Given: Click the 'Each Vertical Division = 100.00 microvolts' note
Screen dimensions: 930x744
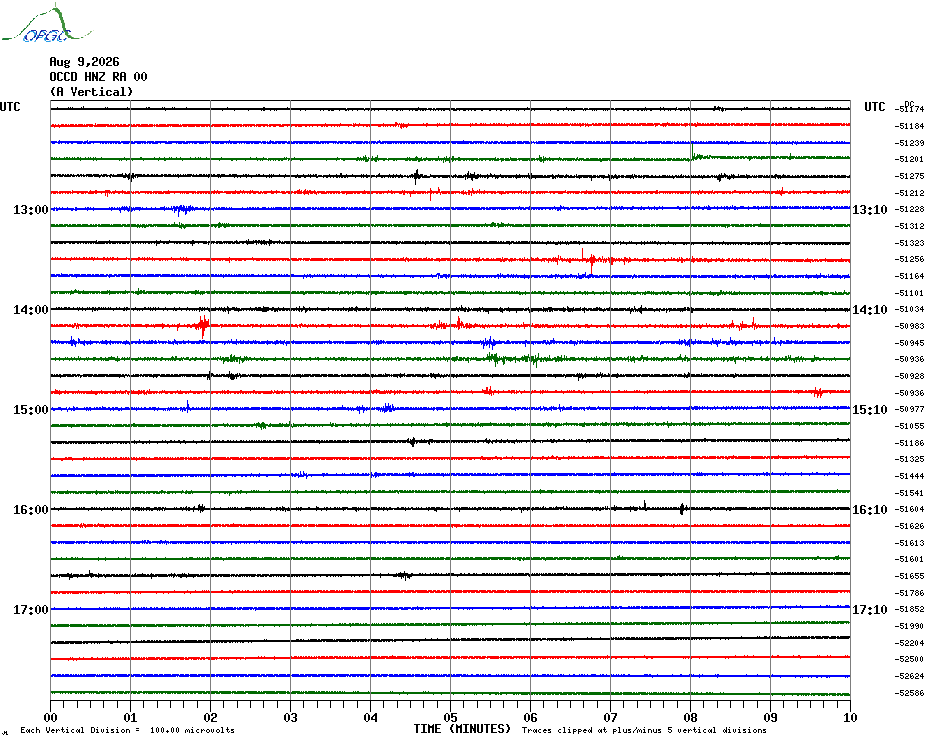Looking at the screenshot, I should 128,730.
